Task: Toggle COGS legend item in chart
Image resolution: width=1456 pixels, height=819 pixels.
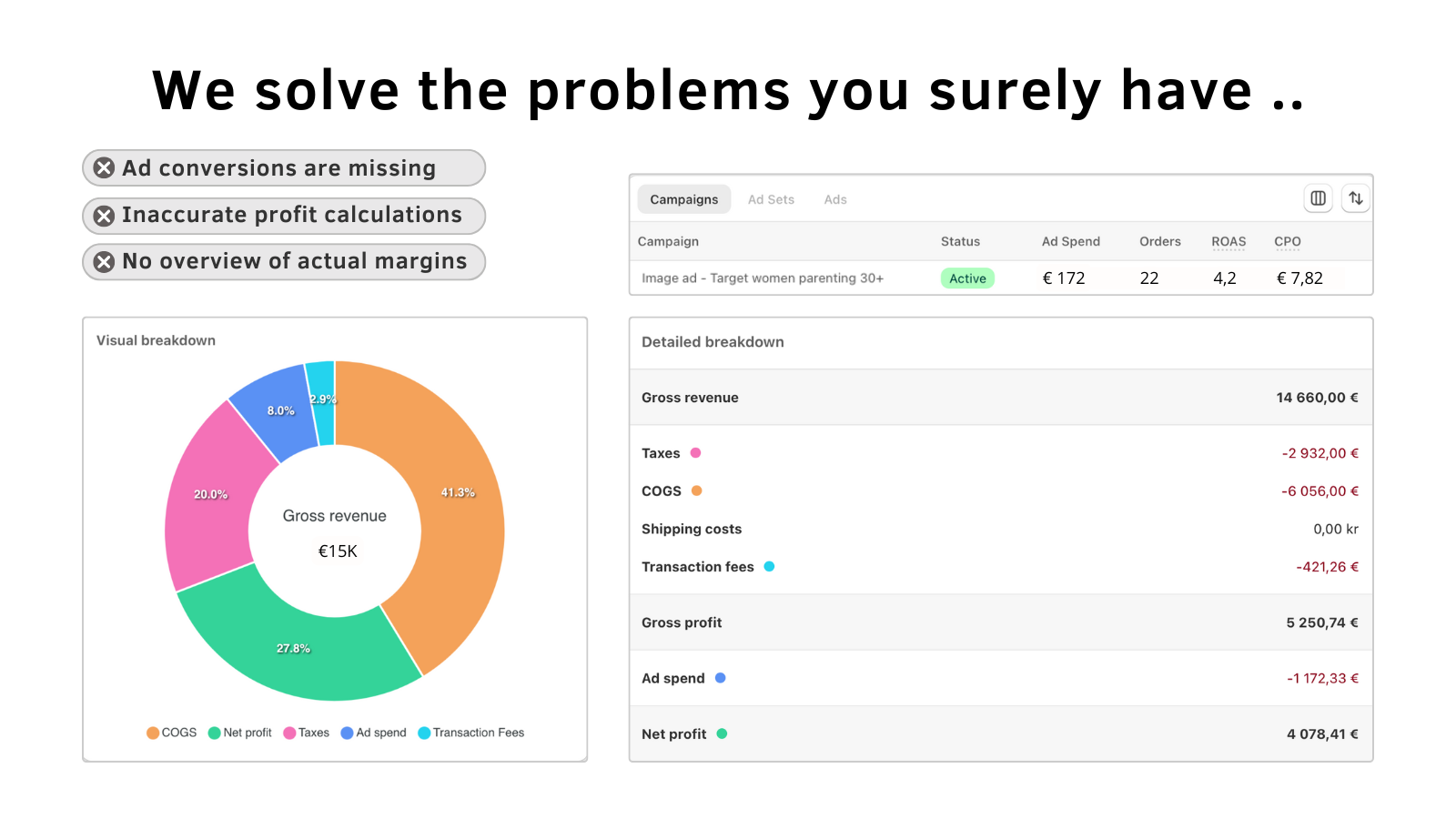Action: [172, 733]
